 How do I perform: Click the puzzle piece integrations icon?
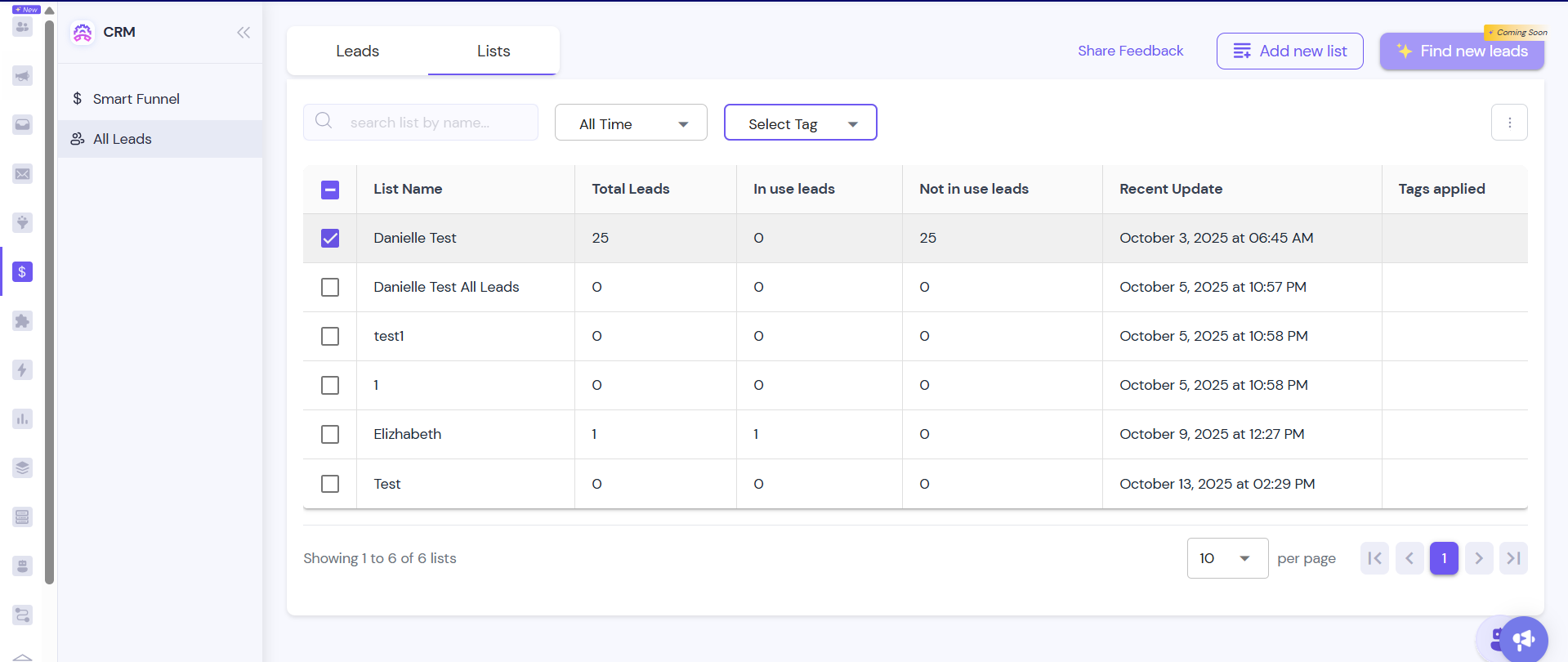22,320
